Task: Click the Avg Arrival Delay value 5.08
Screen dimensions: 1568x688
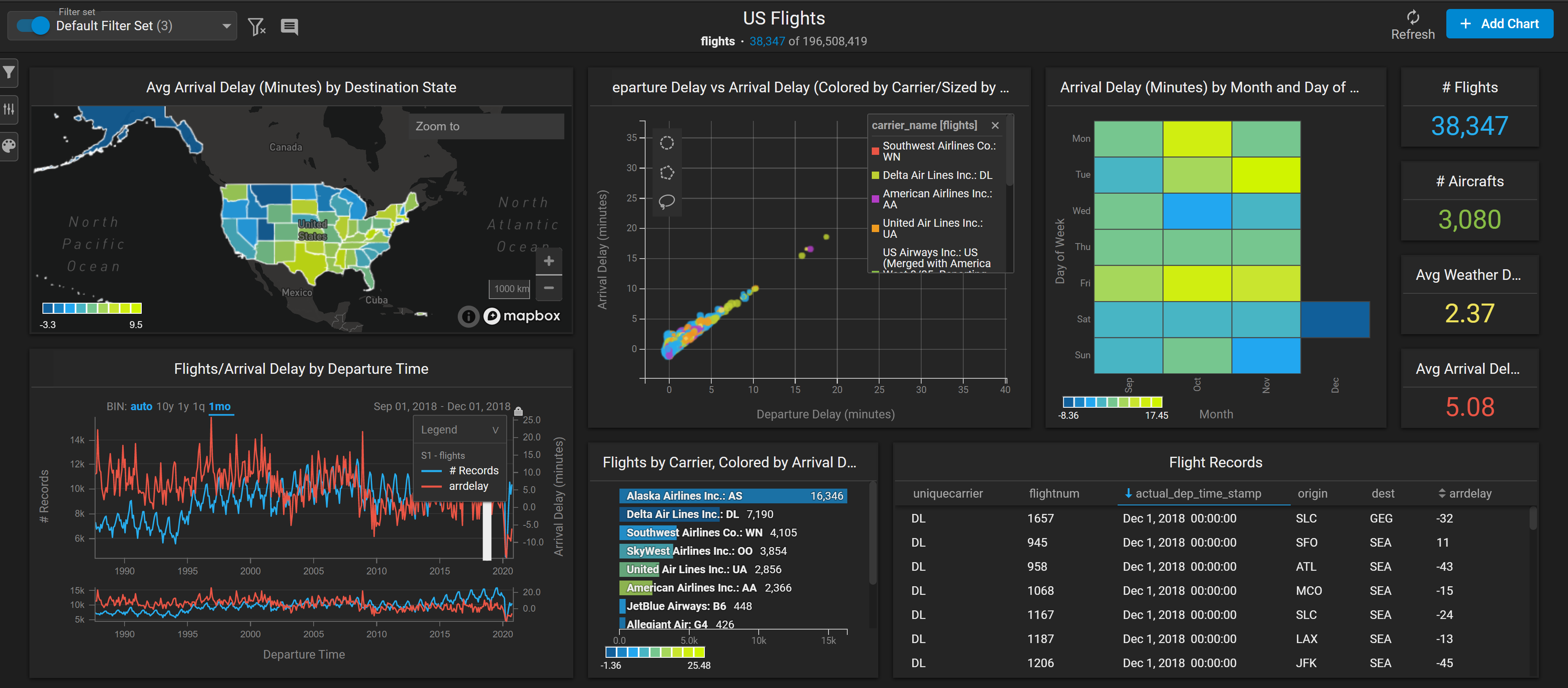Action: click(1470, 407)
